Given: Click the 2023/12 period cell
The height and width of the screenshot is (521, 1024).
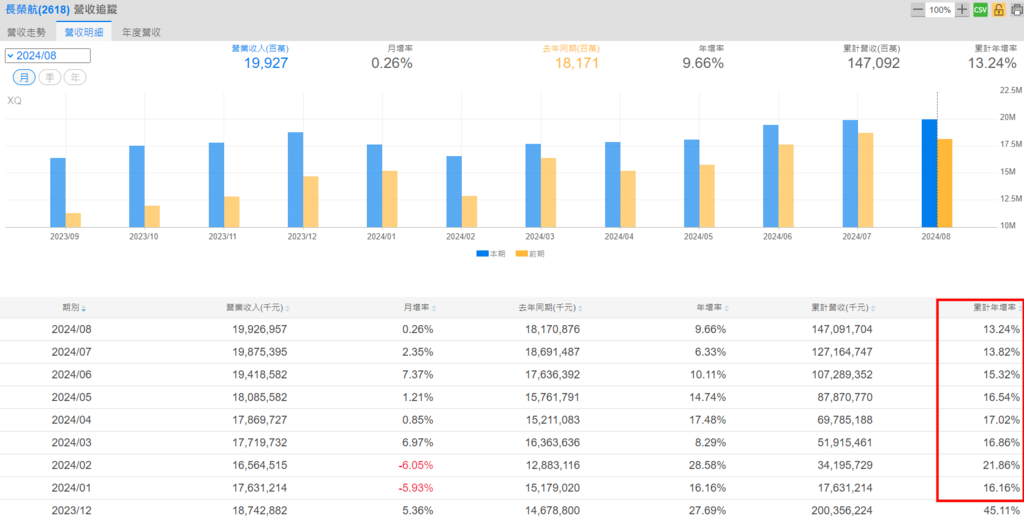Looking at the screenshot, I should (71, 510).
